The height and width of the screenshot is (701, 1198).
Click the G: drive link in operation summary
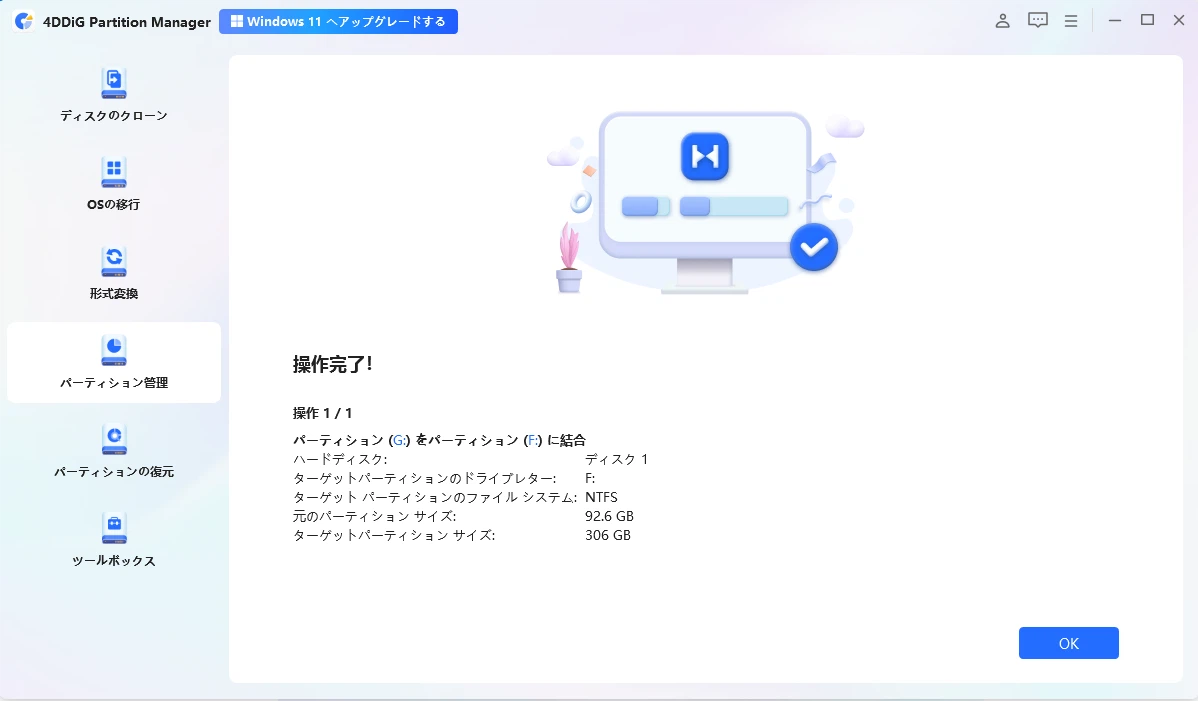pyautogui.click(x=400, y=441)
